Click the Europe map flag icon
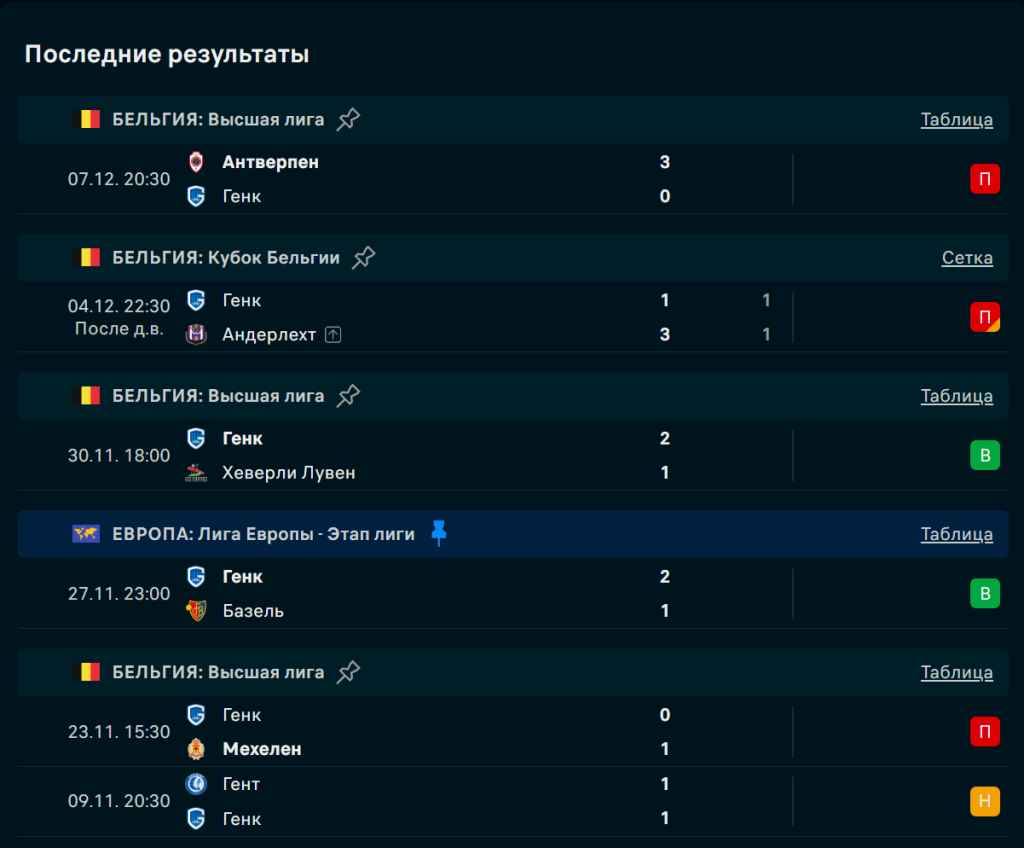 [86, 534]
